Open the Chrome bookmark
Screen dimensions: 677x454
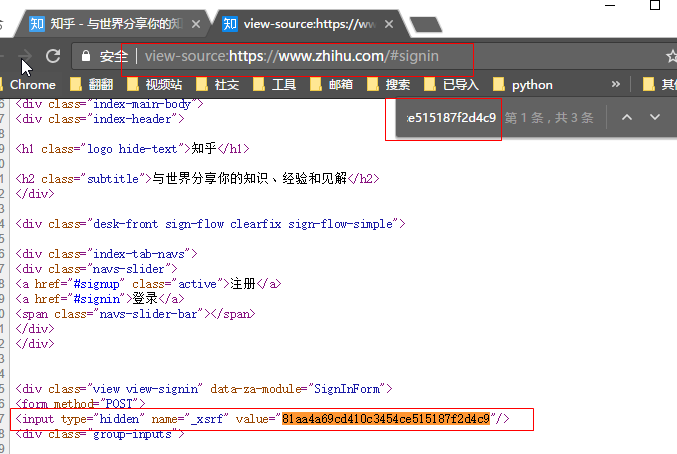click(30, 85)
